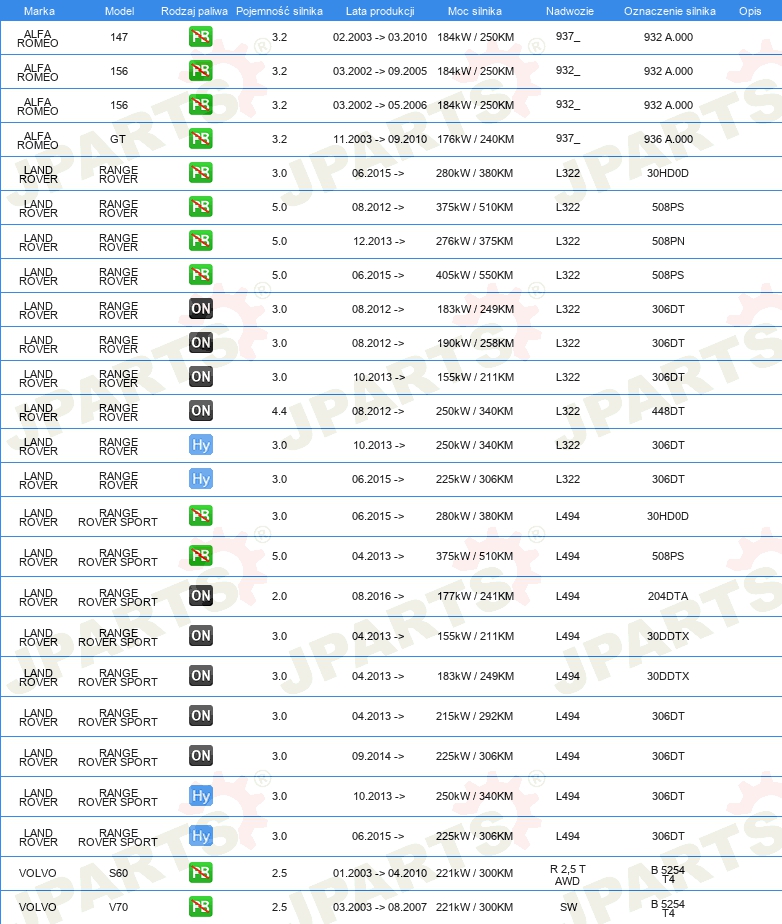Click power value 176kW / 240KM
Image resolution: width=782 pixels, height=924 pixels.
(x=475, y=139)
